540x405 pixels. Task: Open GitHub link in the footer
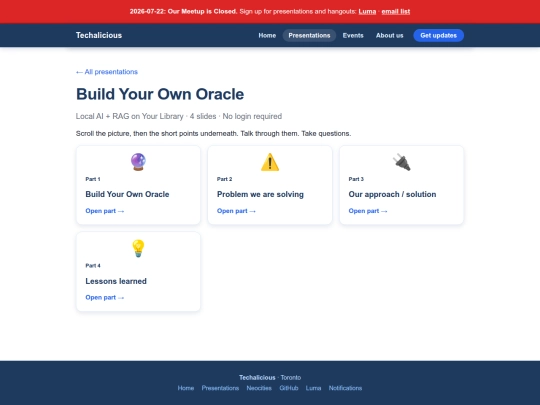point(289,388)
